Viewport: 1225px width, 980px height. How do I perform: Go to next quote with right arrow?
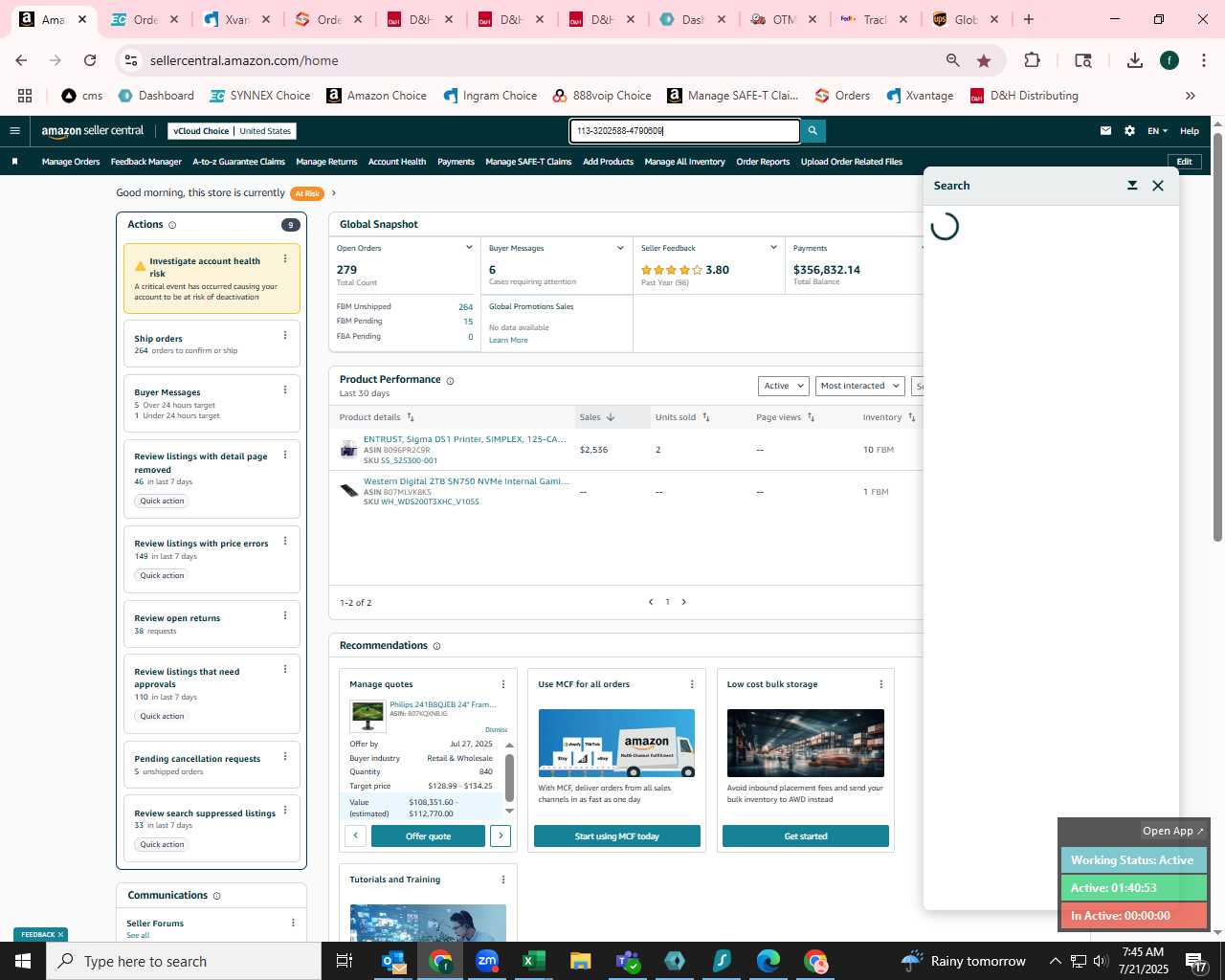click(x=501, y=836)
